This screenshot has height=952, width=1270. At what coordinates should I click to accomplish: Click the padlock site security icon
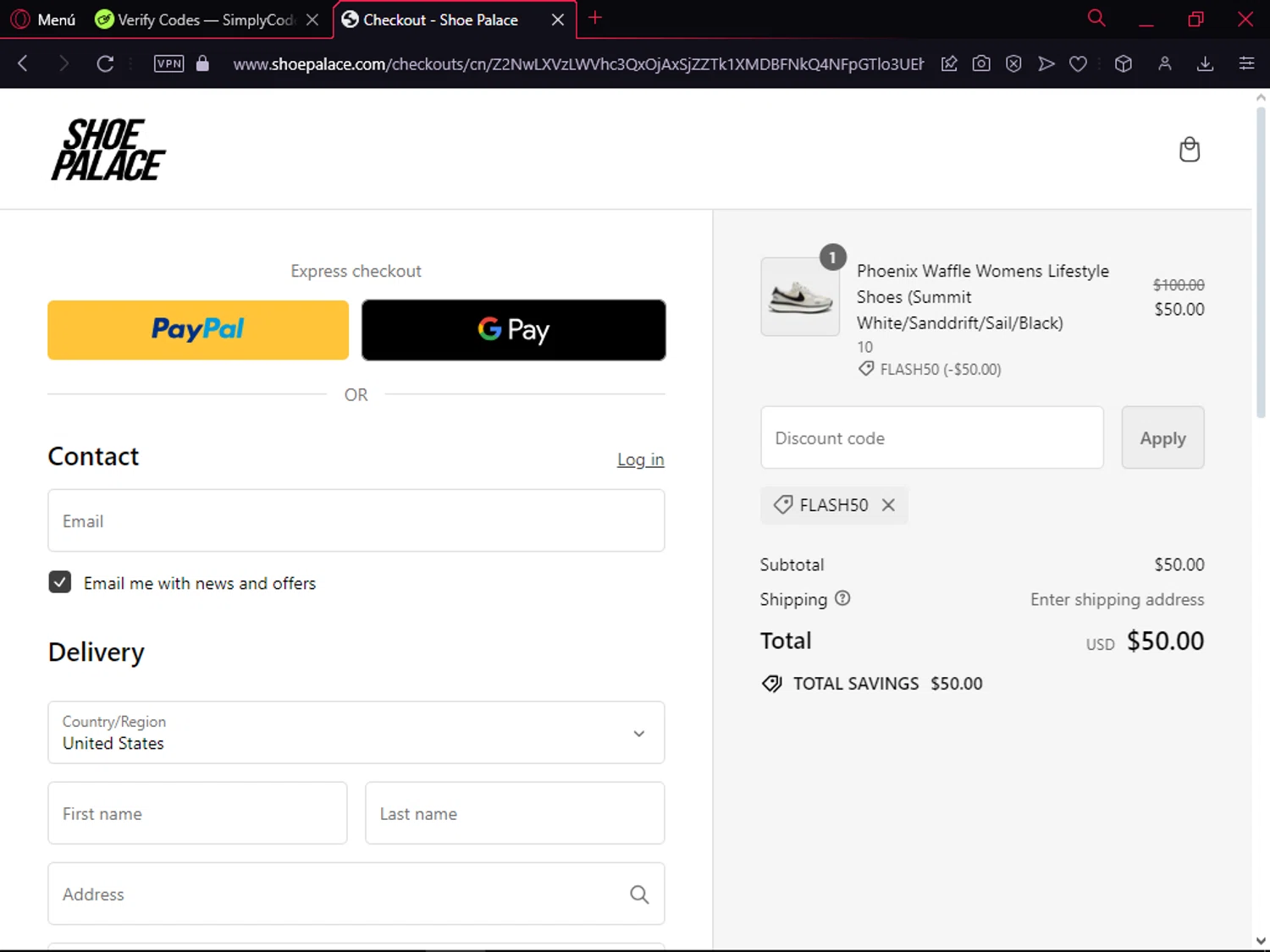202,63
